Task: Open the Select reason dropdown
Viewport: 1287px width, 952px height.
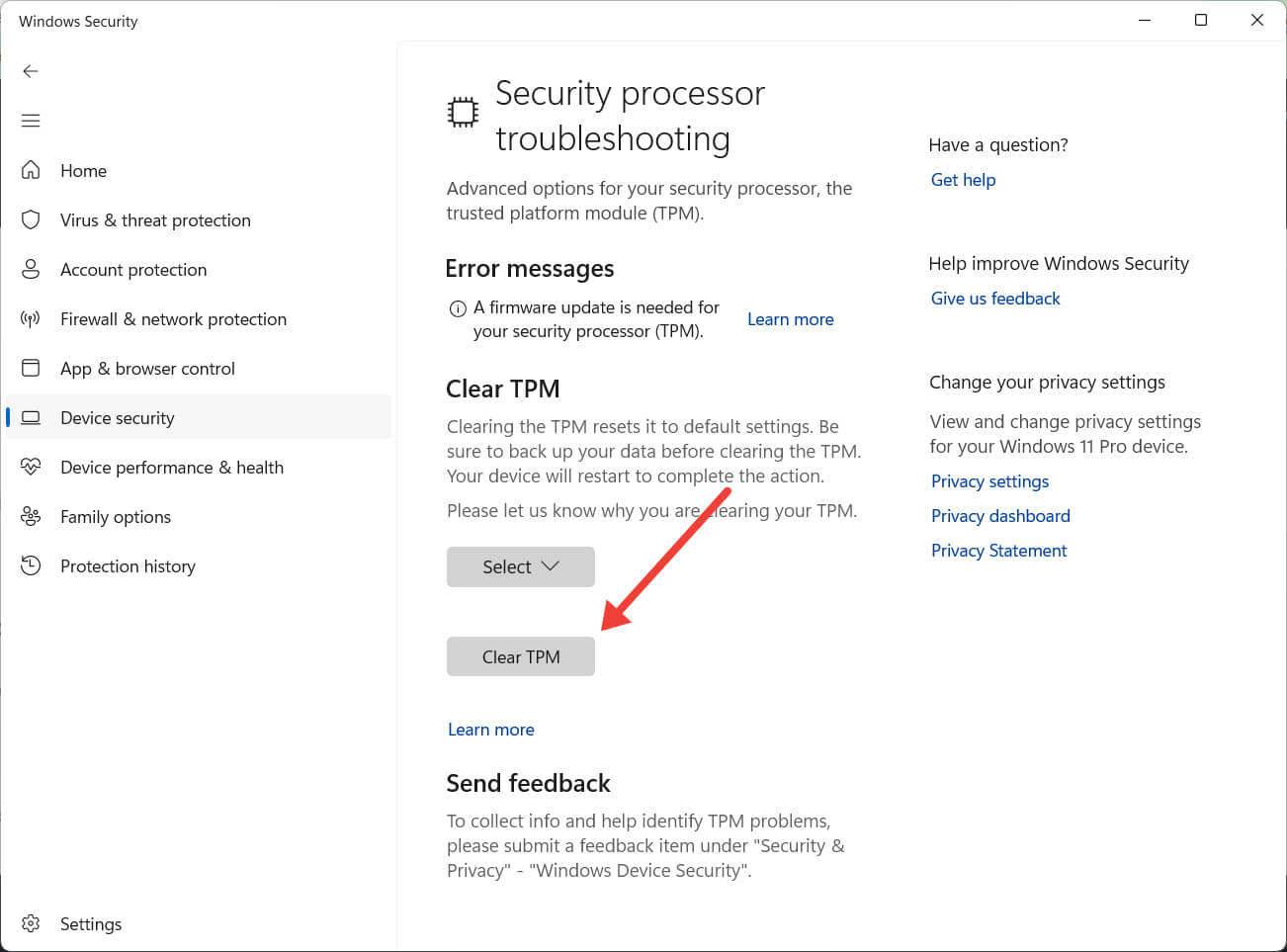Action: tap(521, 566)
